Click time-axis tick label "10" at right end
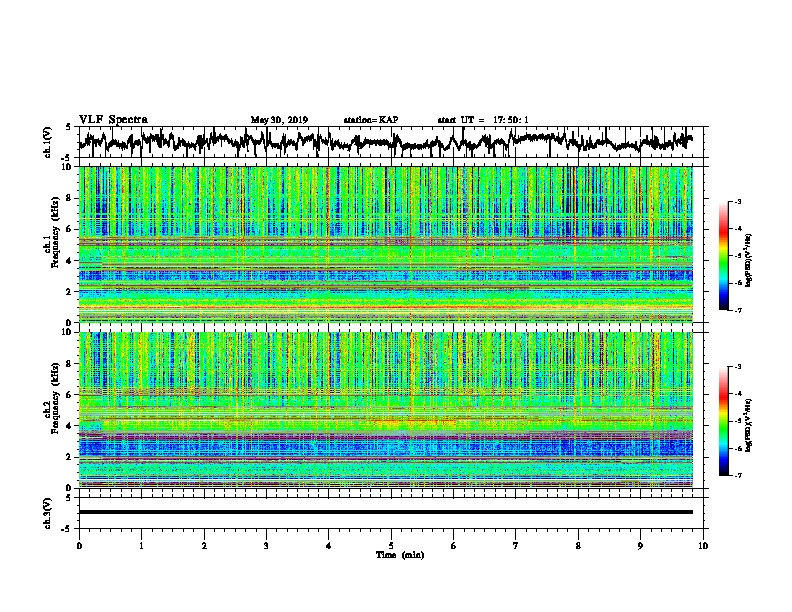Image resolution: width=792 pixels, height=612 pixels. [x=703, y=546]
